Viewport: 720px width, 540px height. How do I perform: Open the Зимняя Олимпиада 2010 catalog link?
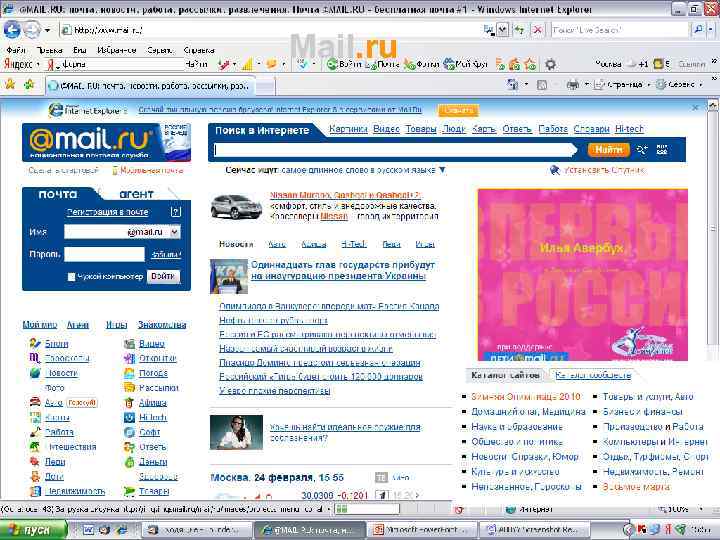pos(525,396)
